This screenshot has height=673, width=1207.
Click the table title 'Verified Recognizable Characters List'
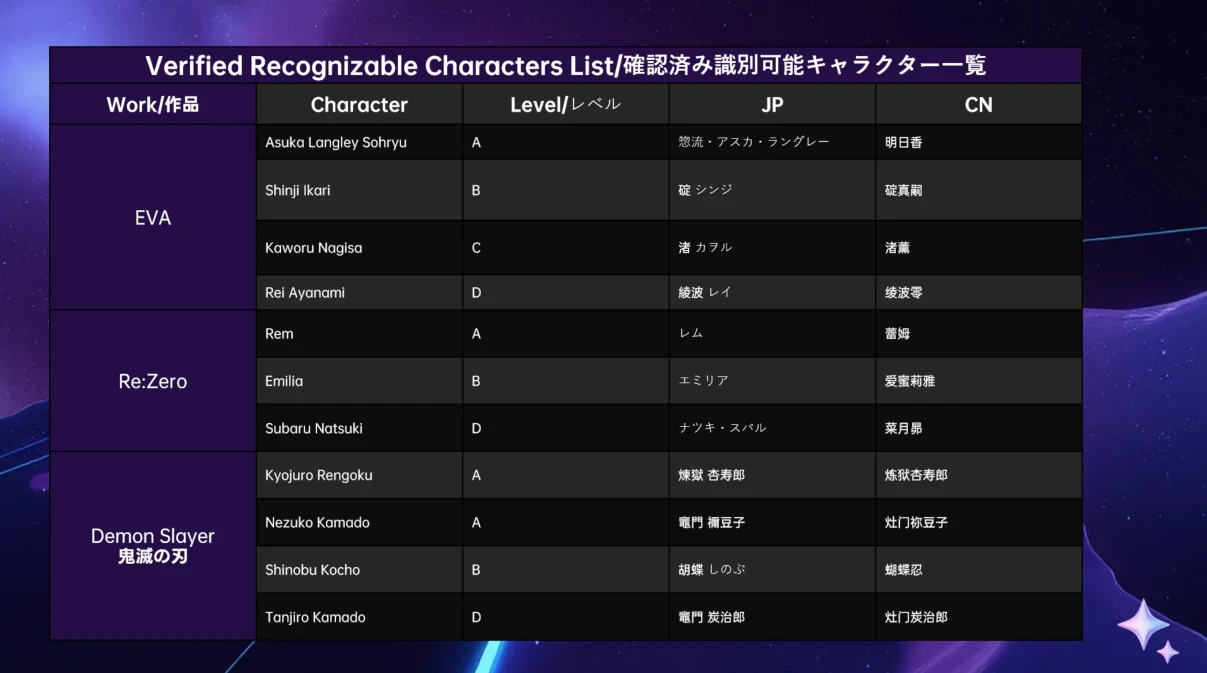coord(565,66)
